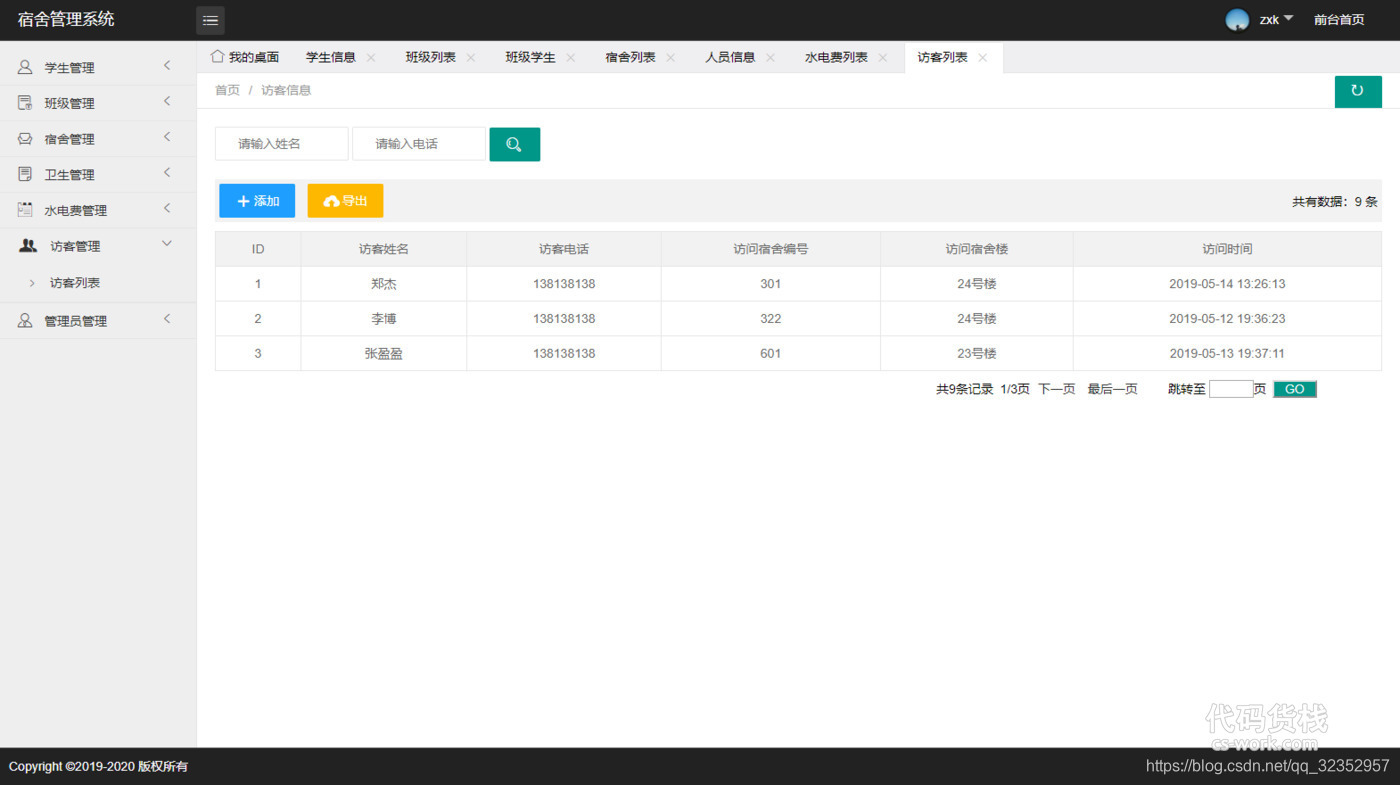Expand the 宿舍管理 menu chevron
The height and width of the screenshot is (785, 1400).
167,137
